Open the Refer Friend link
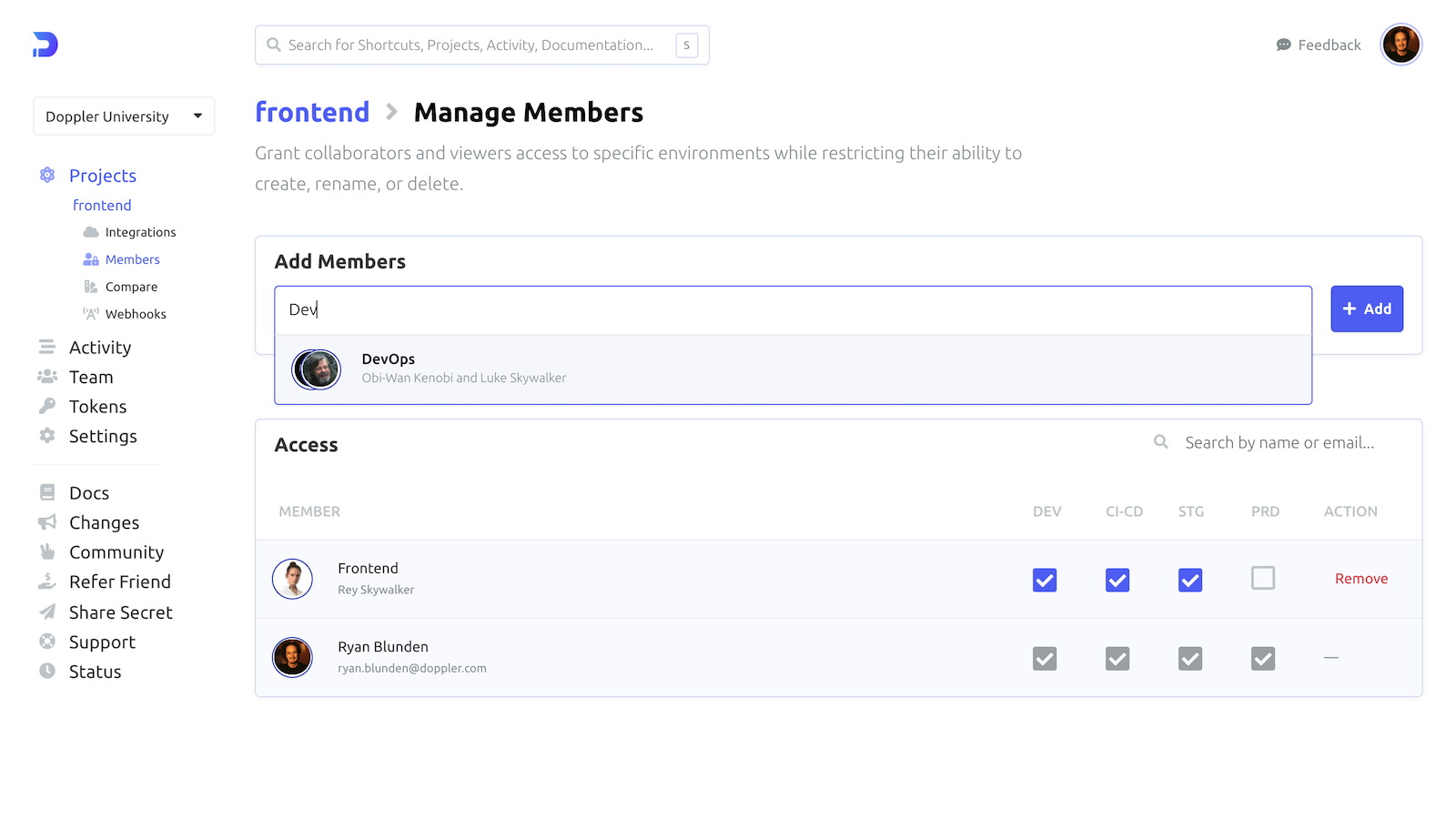 [x=119, y=581]
